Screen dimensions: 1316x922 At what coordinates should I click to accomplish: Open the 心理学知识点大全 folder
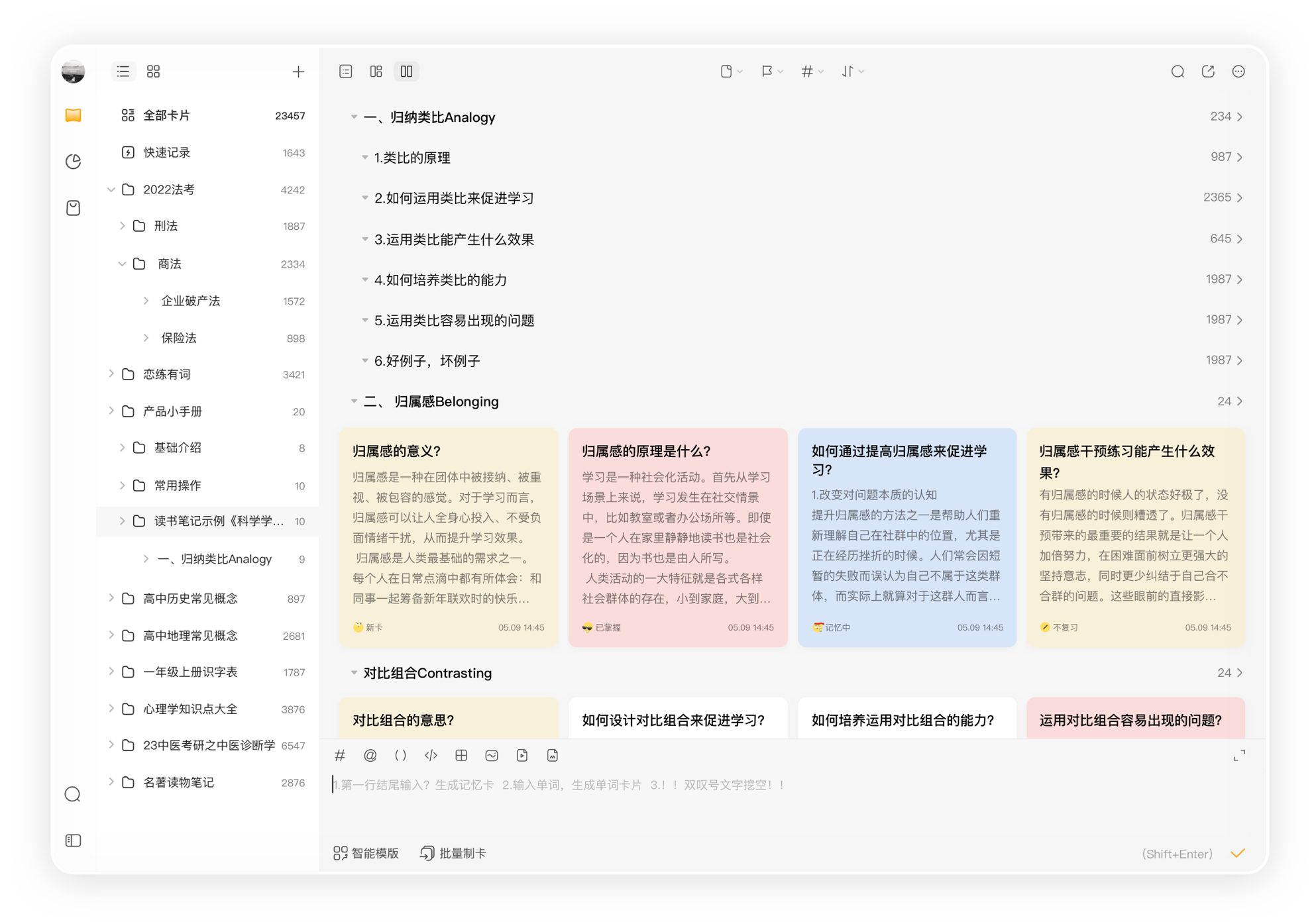tap(208, 709)
